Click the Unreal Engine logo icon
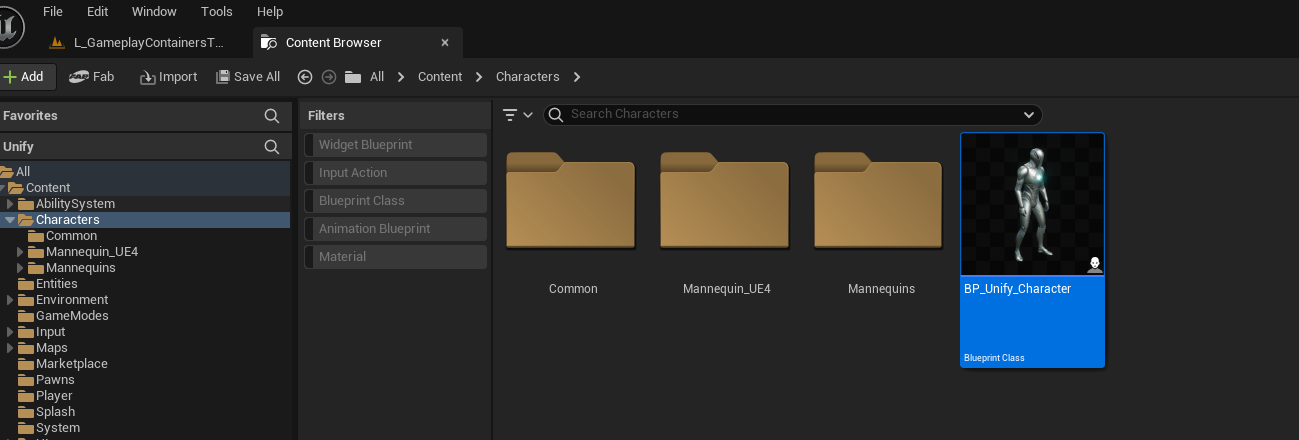This screenshot has height=440, width=1299. pos(9,27)
